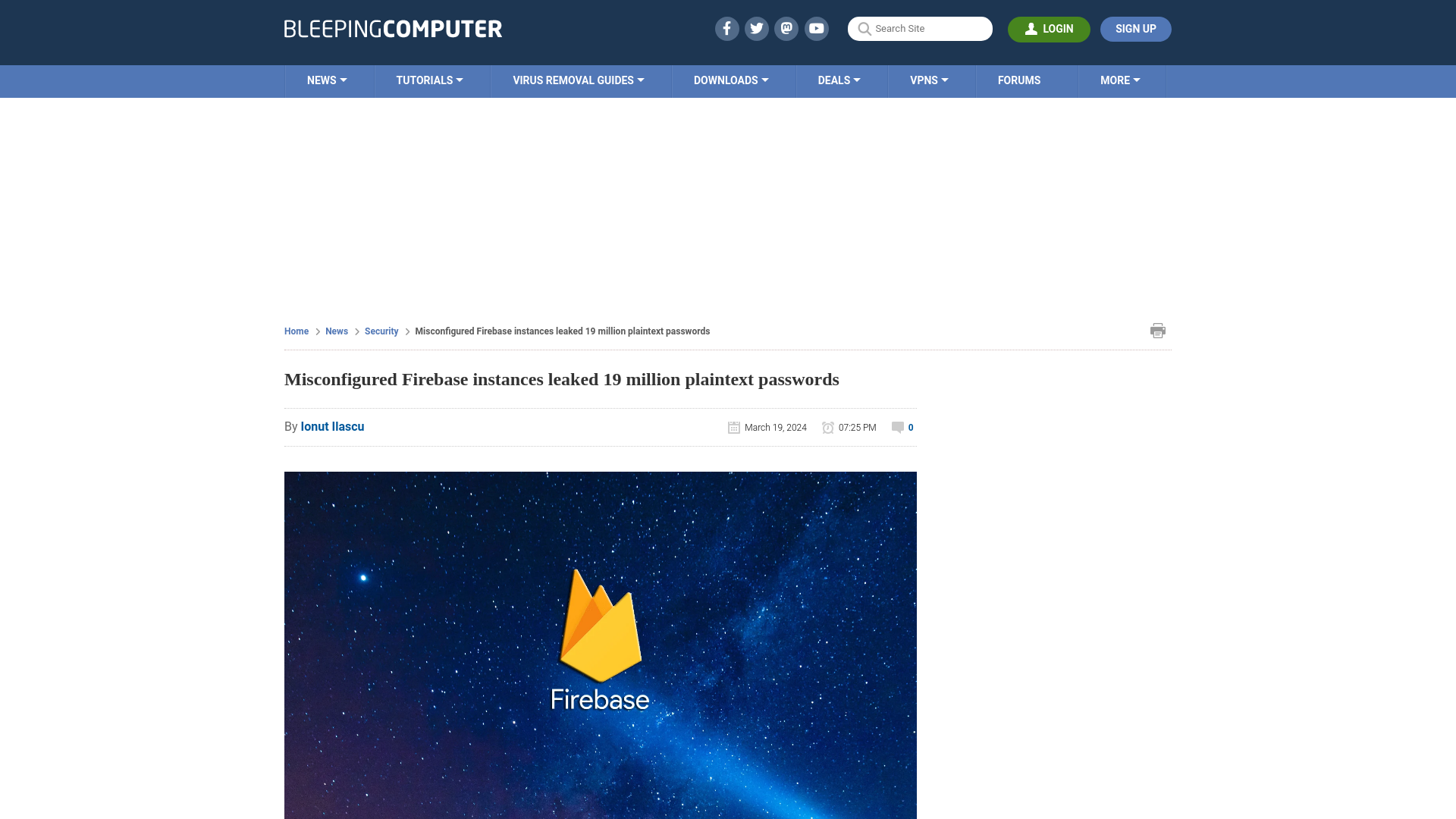
Task: Click author name Ionut Ilascu
Action: [x=332, y=426]
